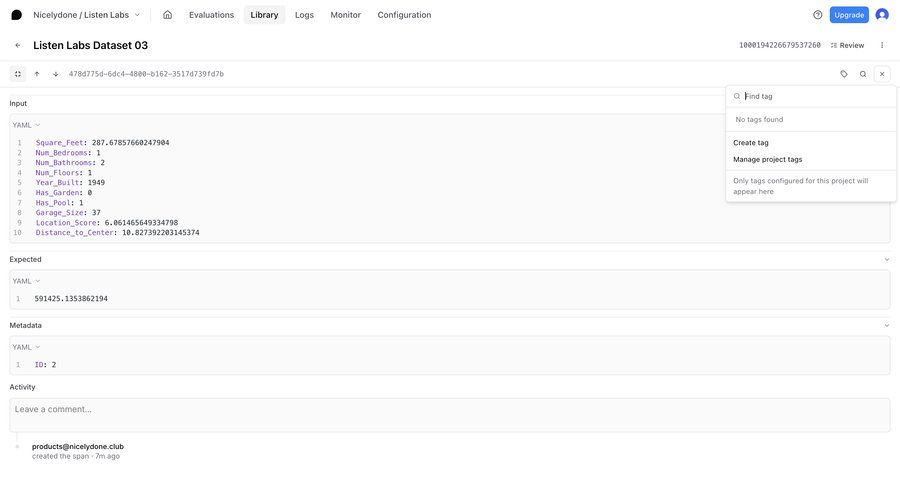Viewport: 900px width, 484px height.
Task: Click the Num_Bathrooms: 2 line
Action: (x=70, y=163)
